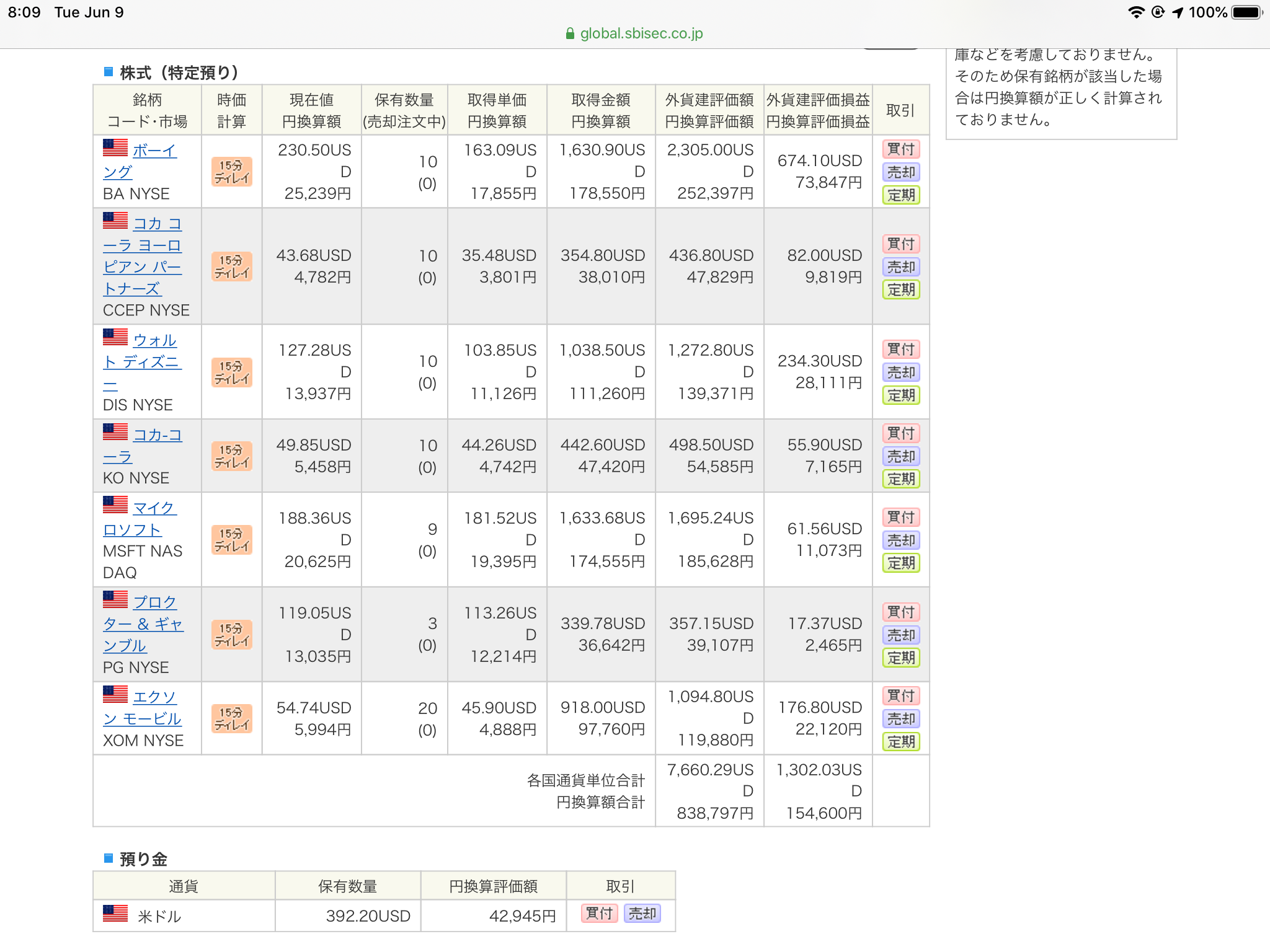Screen dimensions: 1270x952
Task: Click the US flag icon beside Boeing
Action: point(115,148)
